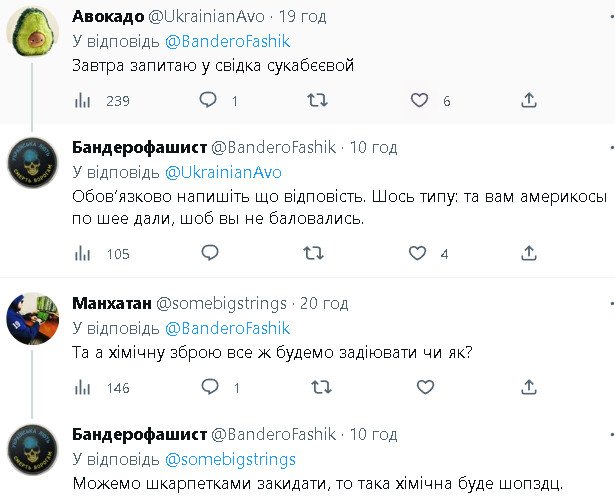Reply to the Манхатан tweet
Image resolution: width=615 pixels, height=499 pixels.
208,387
